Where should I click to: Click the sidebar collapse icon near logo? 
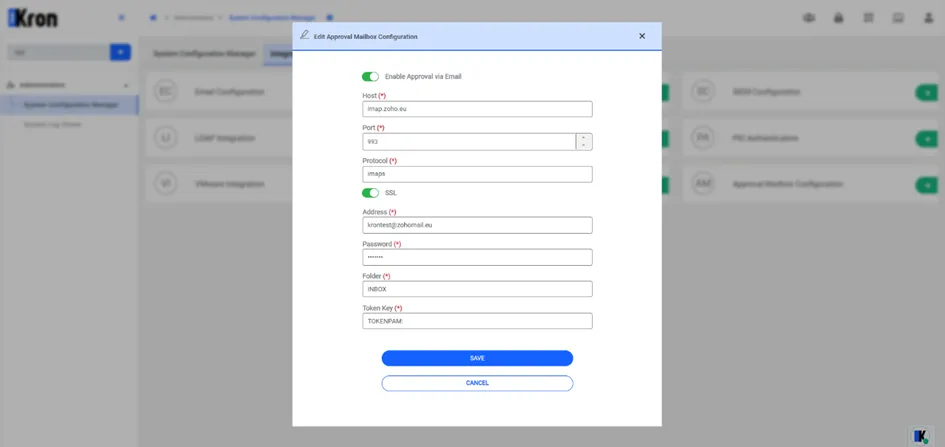[x=121, y=18]
